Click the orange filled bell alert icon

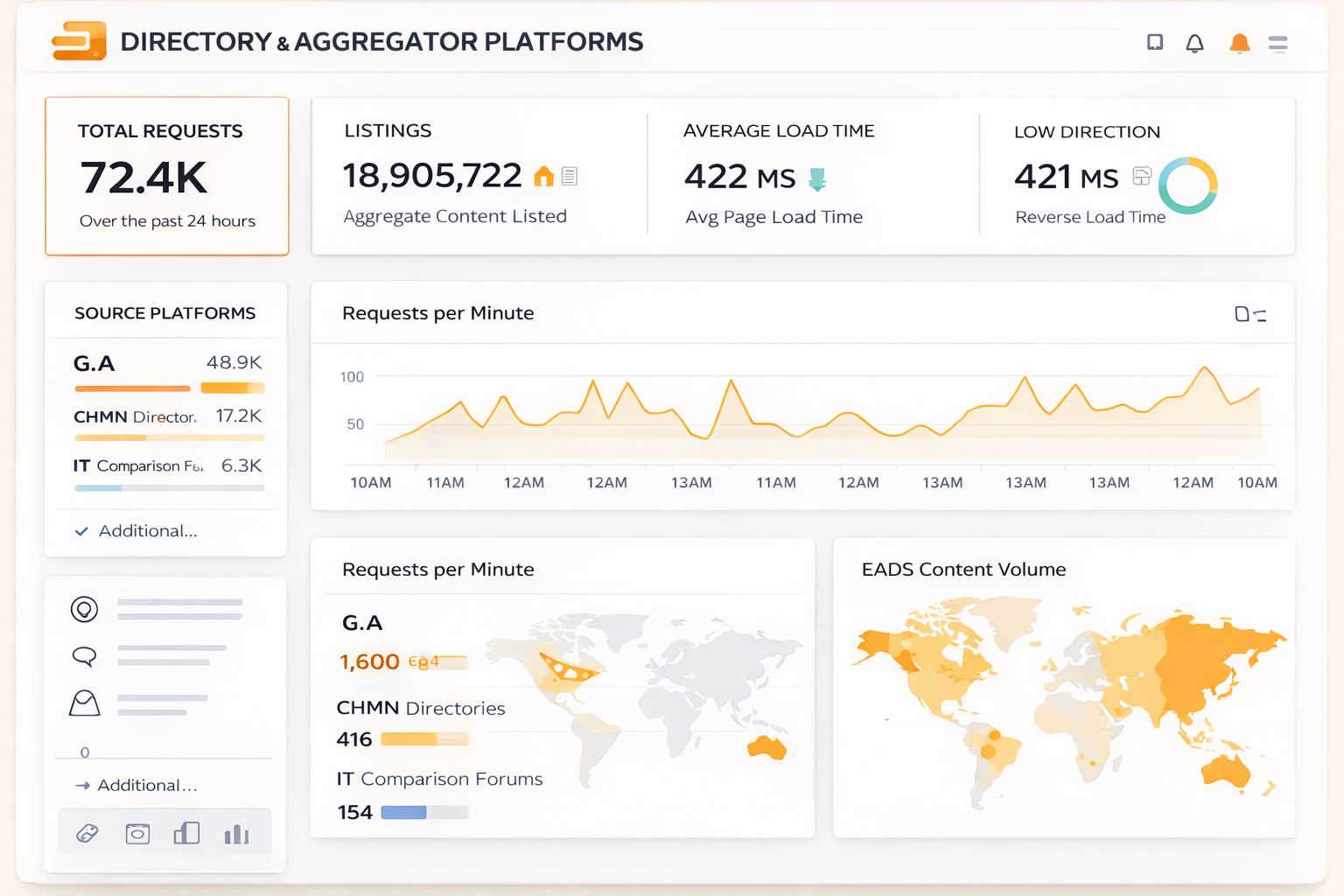click(1239, 43)
